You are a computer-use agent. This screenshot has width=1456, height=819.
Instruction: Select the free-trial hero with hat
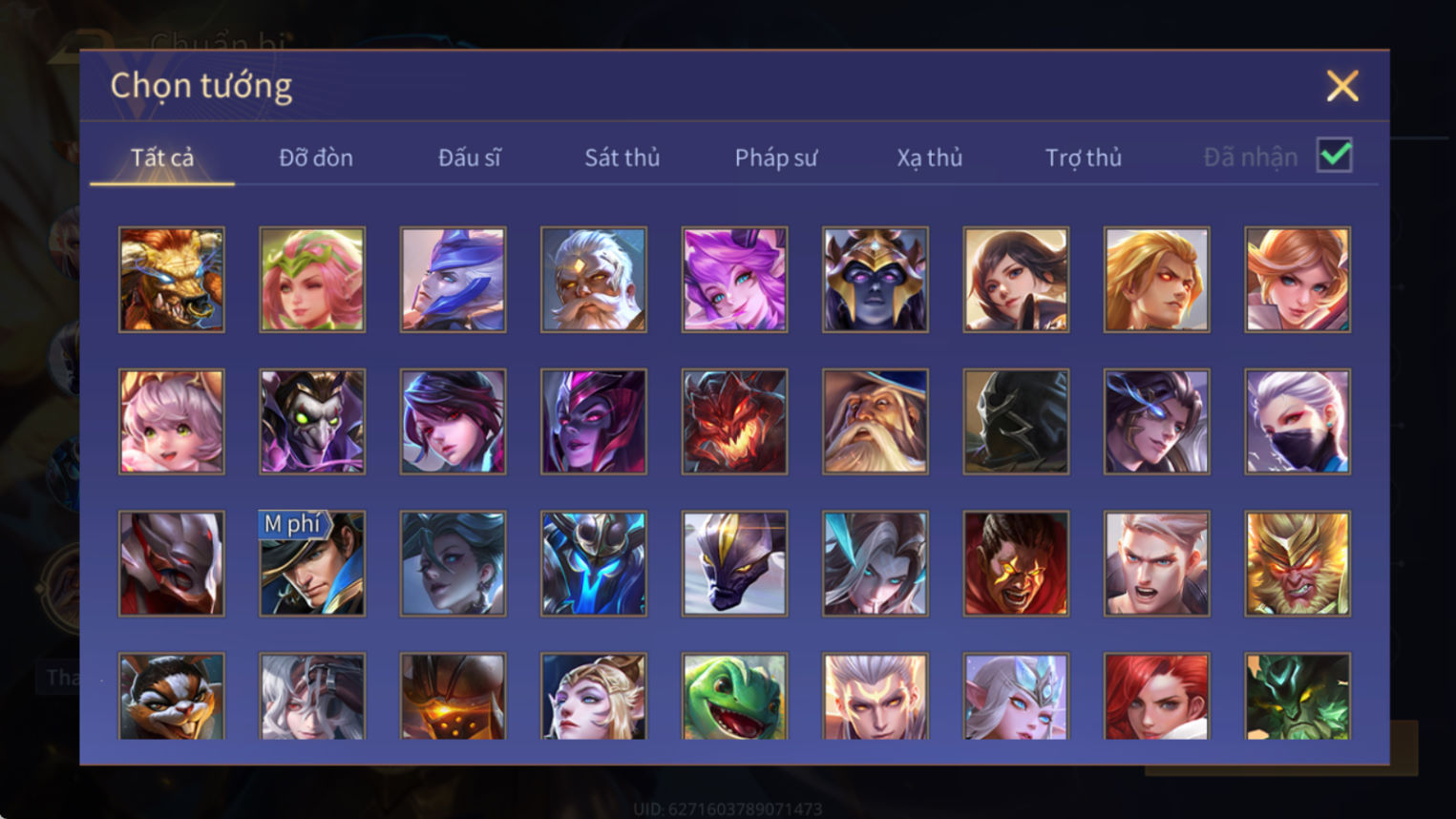pyautogui.click(x=312, y=563)
